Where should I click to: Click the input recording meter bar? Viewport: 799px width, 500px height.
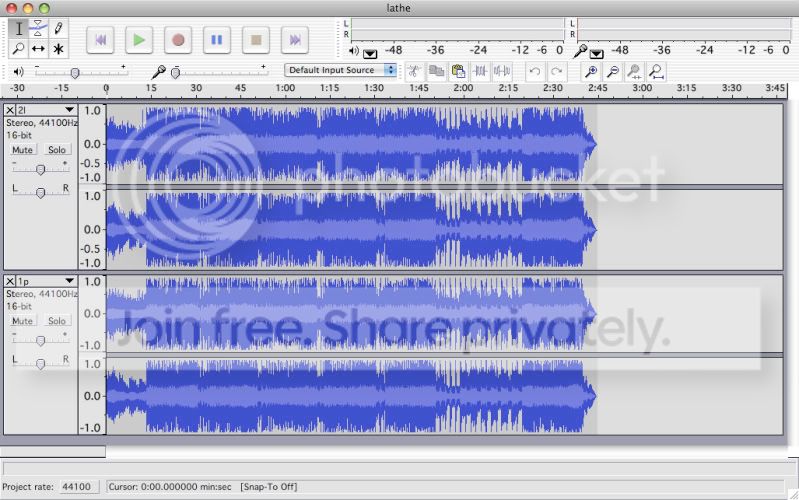(684, 30)
